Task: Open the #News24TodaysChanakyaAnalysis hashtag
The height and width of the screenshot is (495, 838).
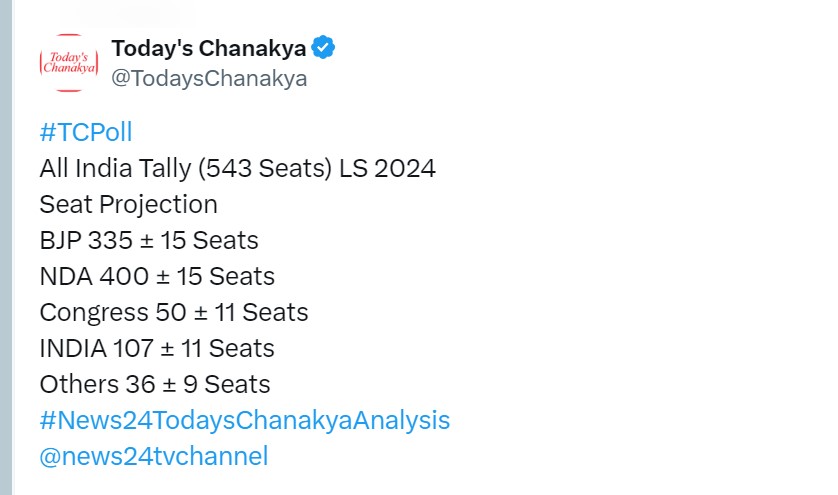Action: click(245, 420)
